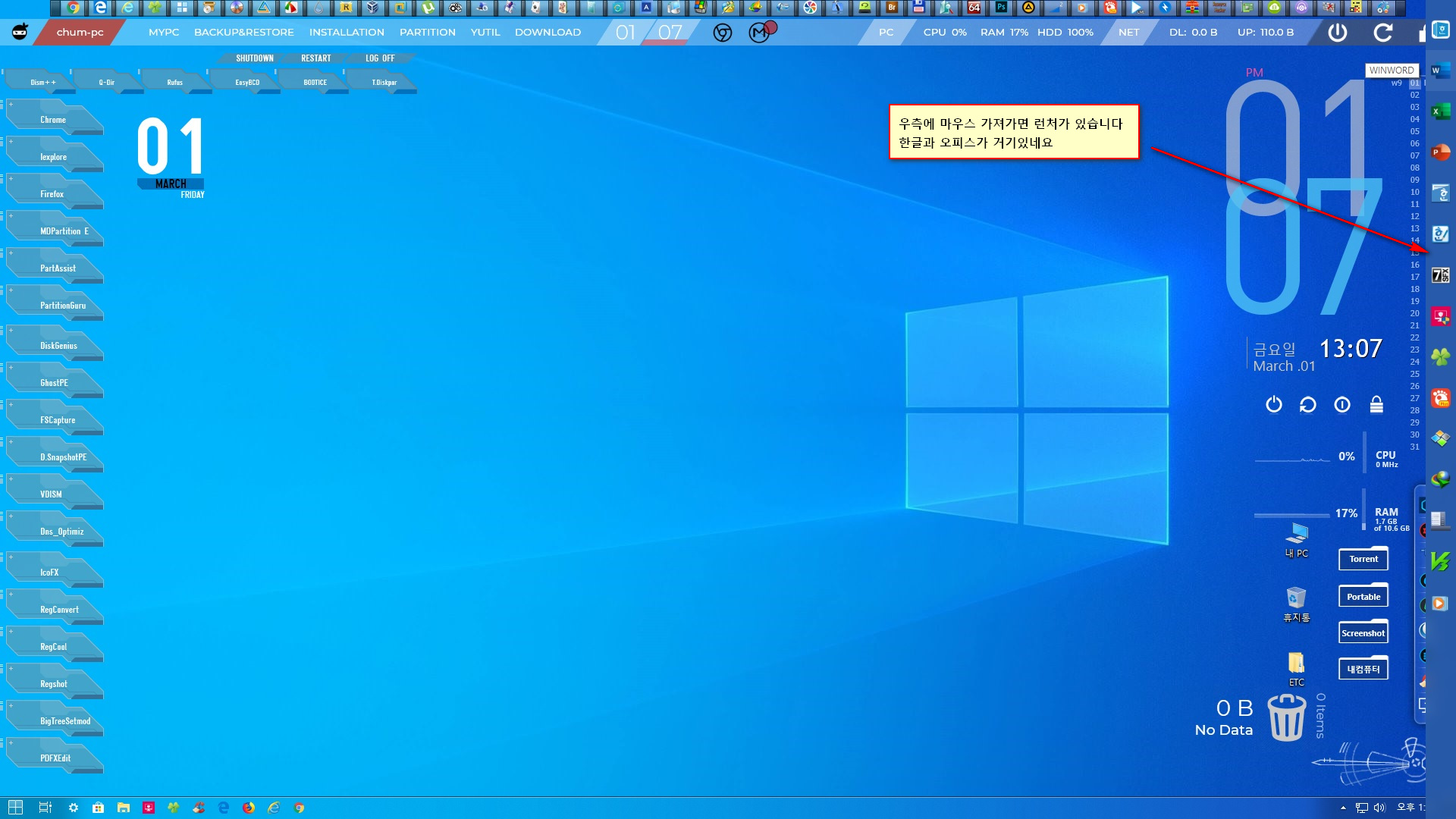
Task: Open Excel from the right launcher
Action: point(1440,111)
